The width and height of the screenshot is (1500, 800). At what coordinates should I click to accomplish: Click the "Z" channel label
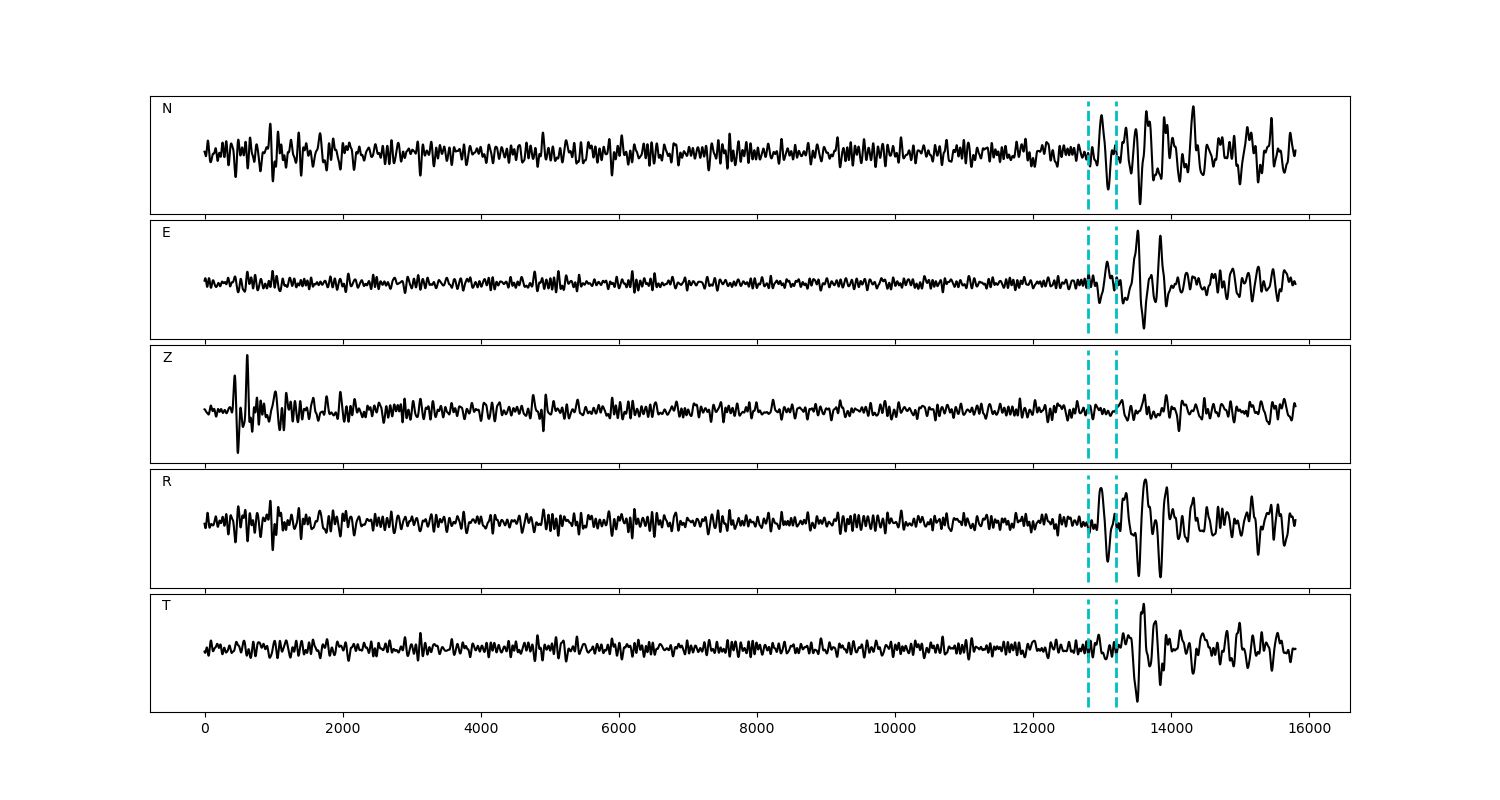tap(167, 358)
